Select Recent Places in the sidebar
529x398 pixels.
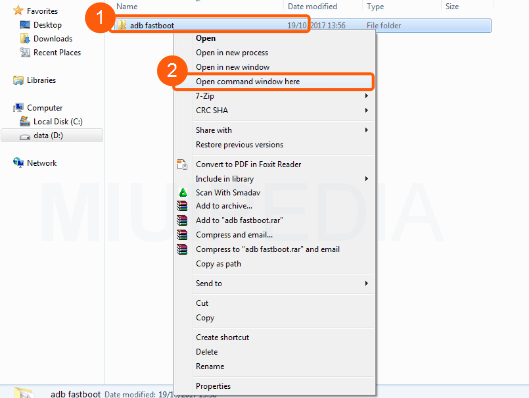coord(57,53)
